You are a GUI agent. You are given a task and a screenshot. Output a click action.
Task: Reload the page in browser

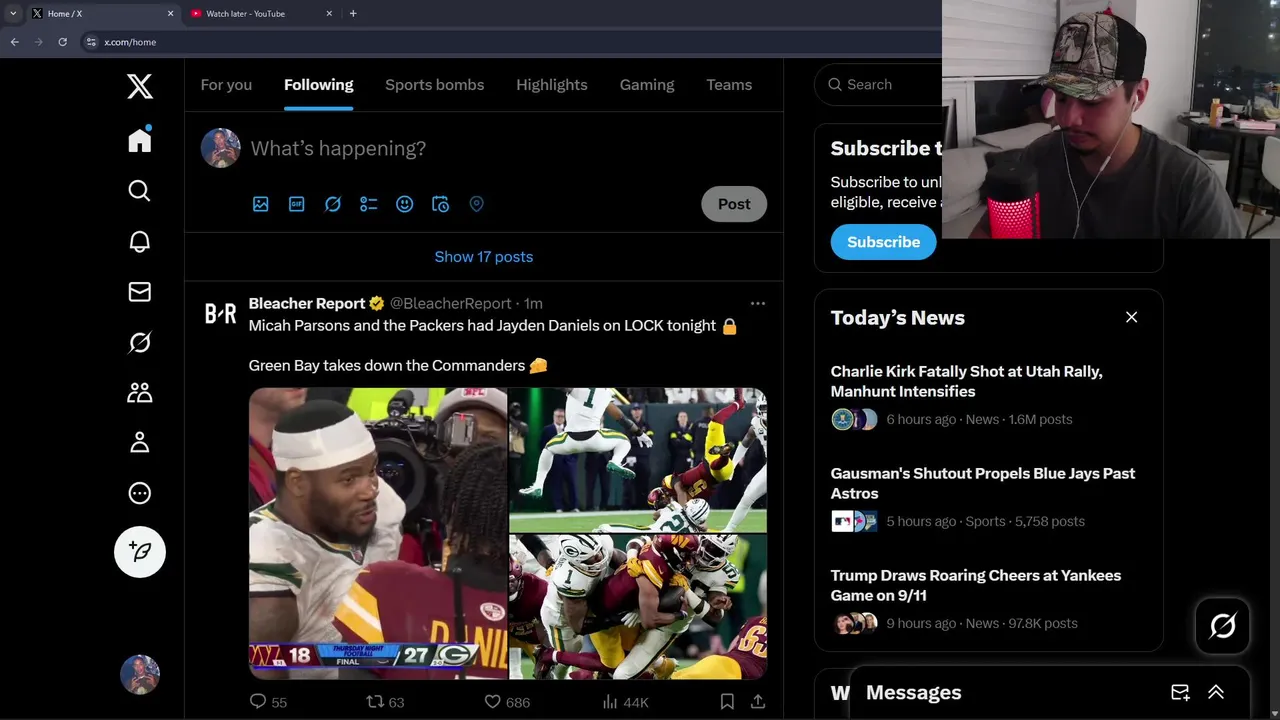62,42
